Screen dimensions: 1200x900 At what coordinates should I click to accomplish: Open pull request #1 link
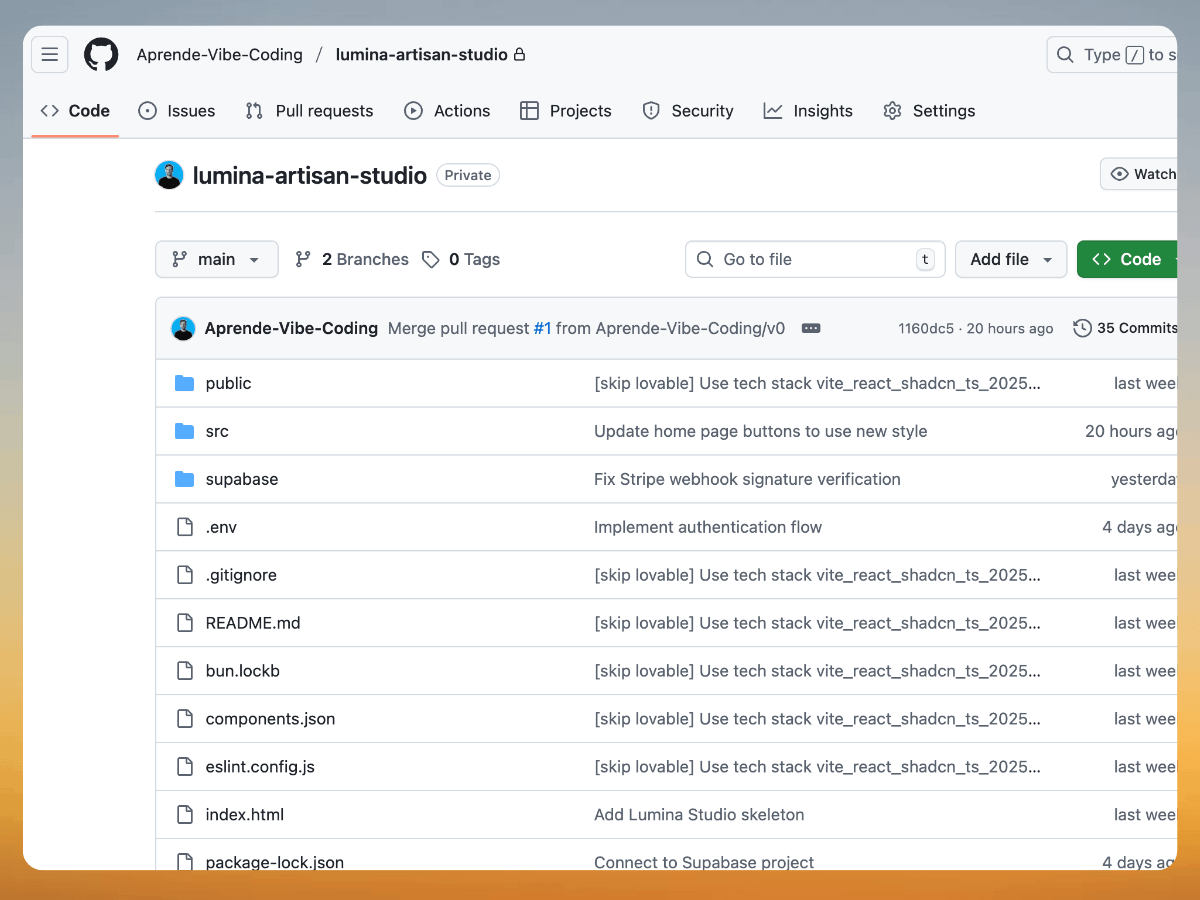pyautogui.click(x=542, y=328)
